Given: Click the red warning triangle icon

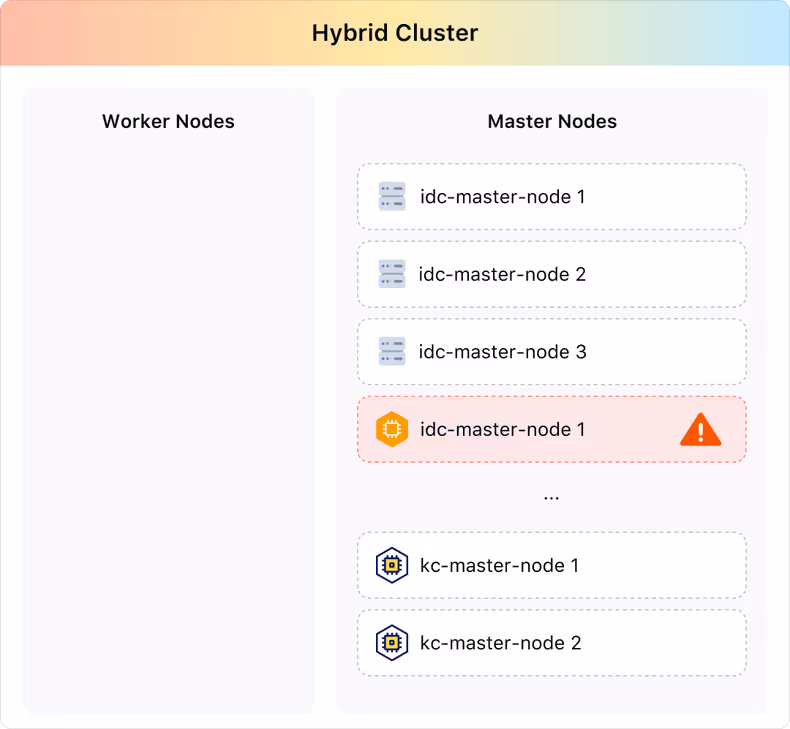Looking at the screenshot, I should point(700,430).
